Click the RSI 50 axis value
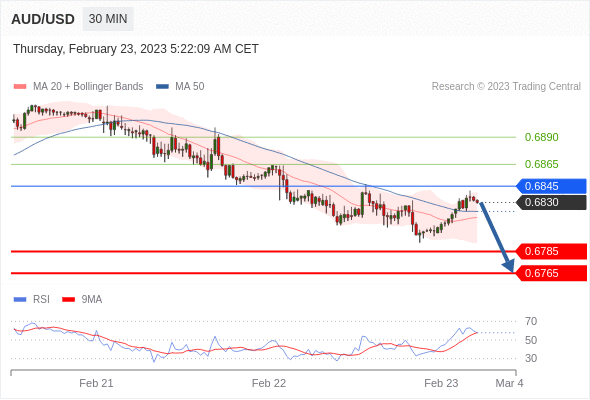Viewport: 590px width, 400px height. point(531,340)
